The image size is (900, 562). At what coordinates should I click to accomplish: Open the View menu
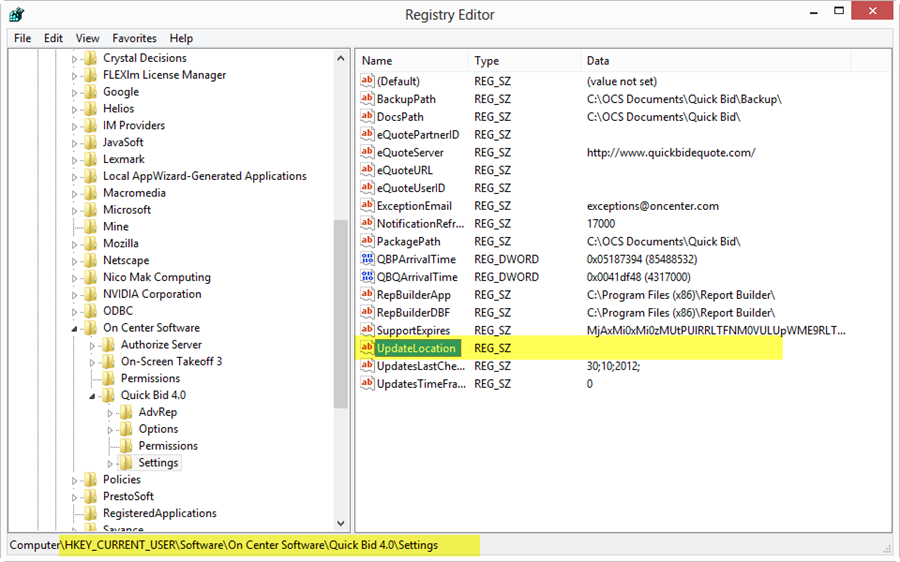coord(87,38)
